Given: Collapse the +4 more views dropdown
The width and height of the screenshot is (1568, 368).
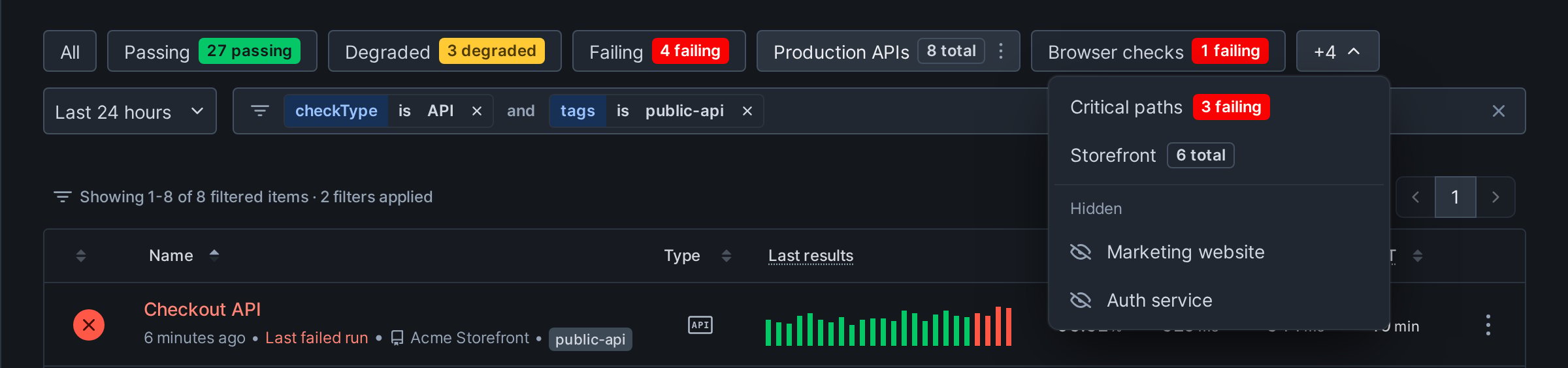Looking at the screenshot, I should pos(1337,52).
